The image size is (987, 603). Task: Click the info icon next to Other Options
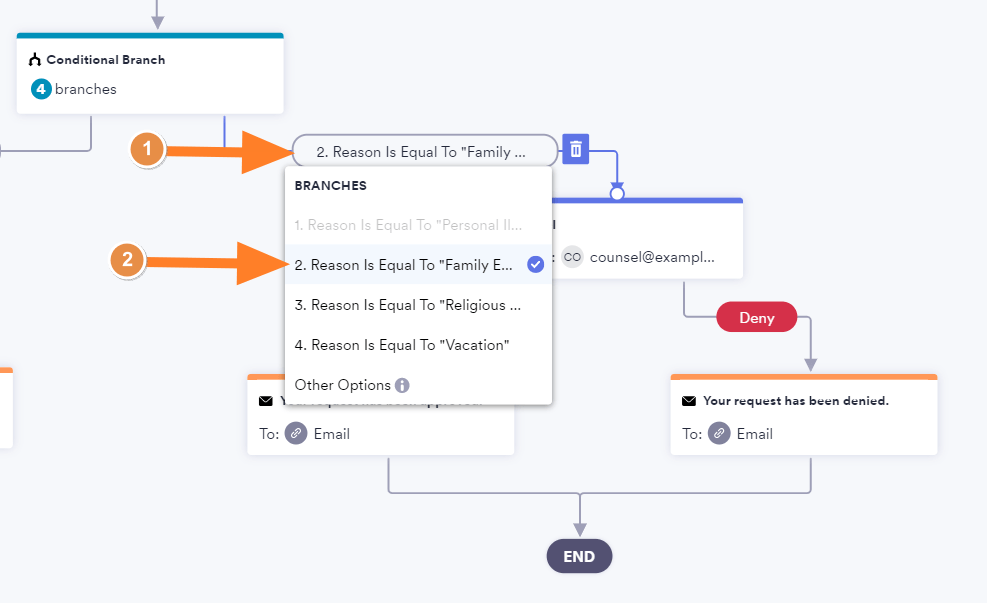click(x=404, y=385)
